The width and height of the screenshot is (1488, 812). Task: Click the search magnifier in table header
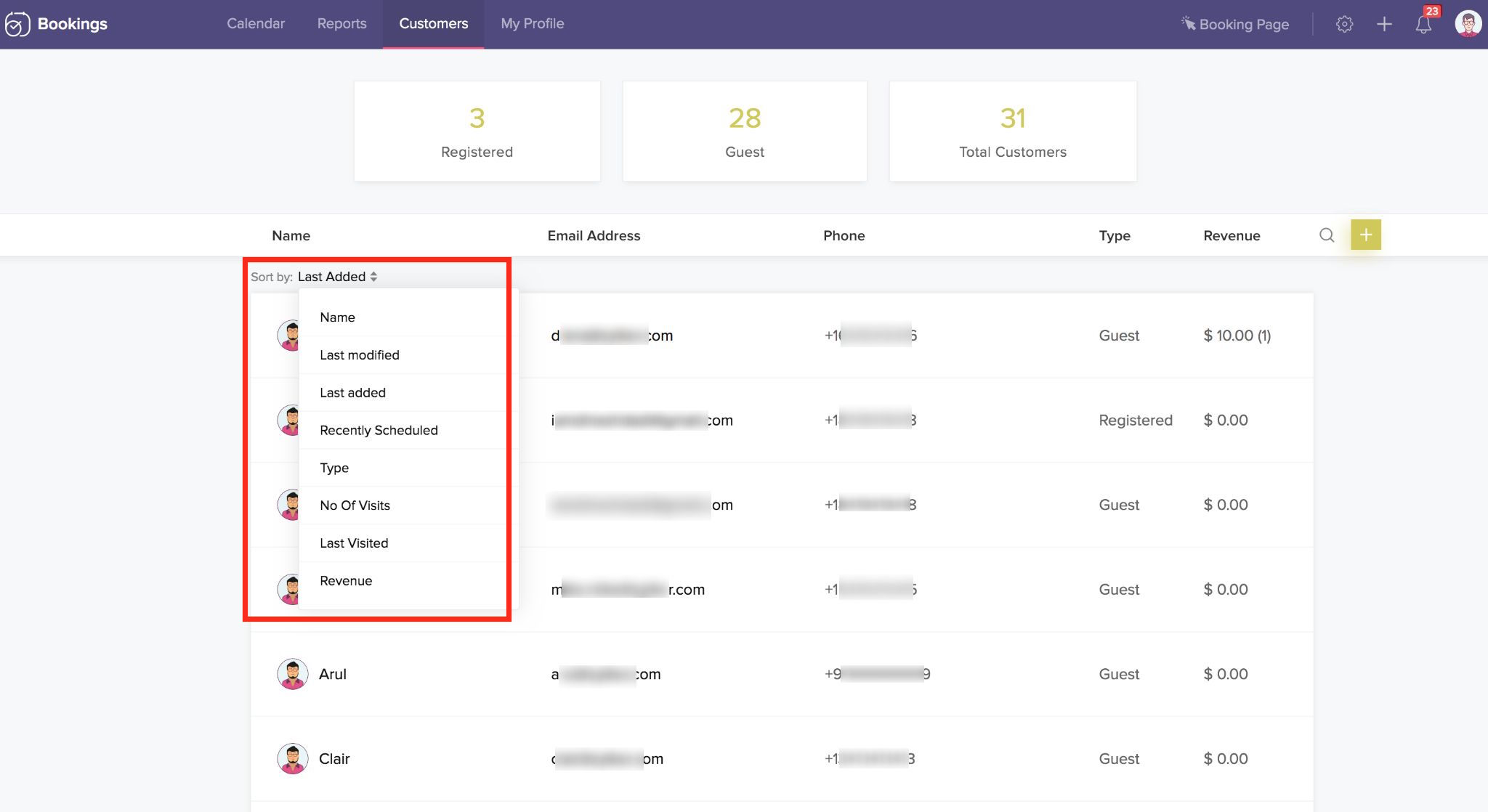tap(1327, 235)
